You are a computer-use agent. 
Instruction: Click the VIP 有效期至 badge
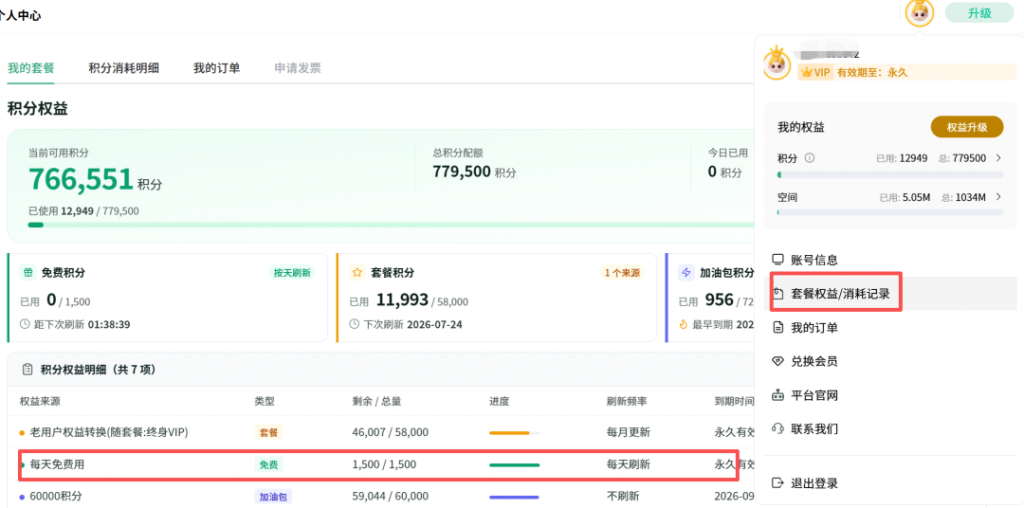point(907,72)
